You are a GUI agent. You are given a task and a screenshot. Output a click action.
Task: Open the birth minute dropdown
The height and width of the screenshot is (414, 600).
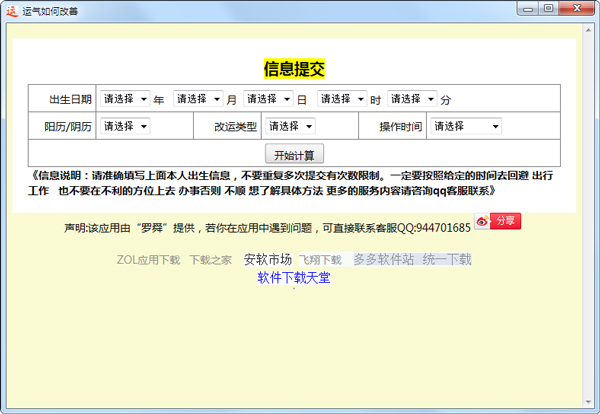[x=412, y=99]
